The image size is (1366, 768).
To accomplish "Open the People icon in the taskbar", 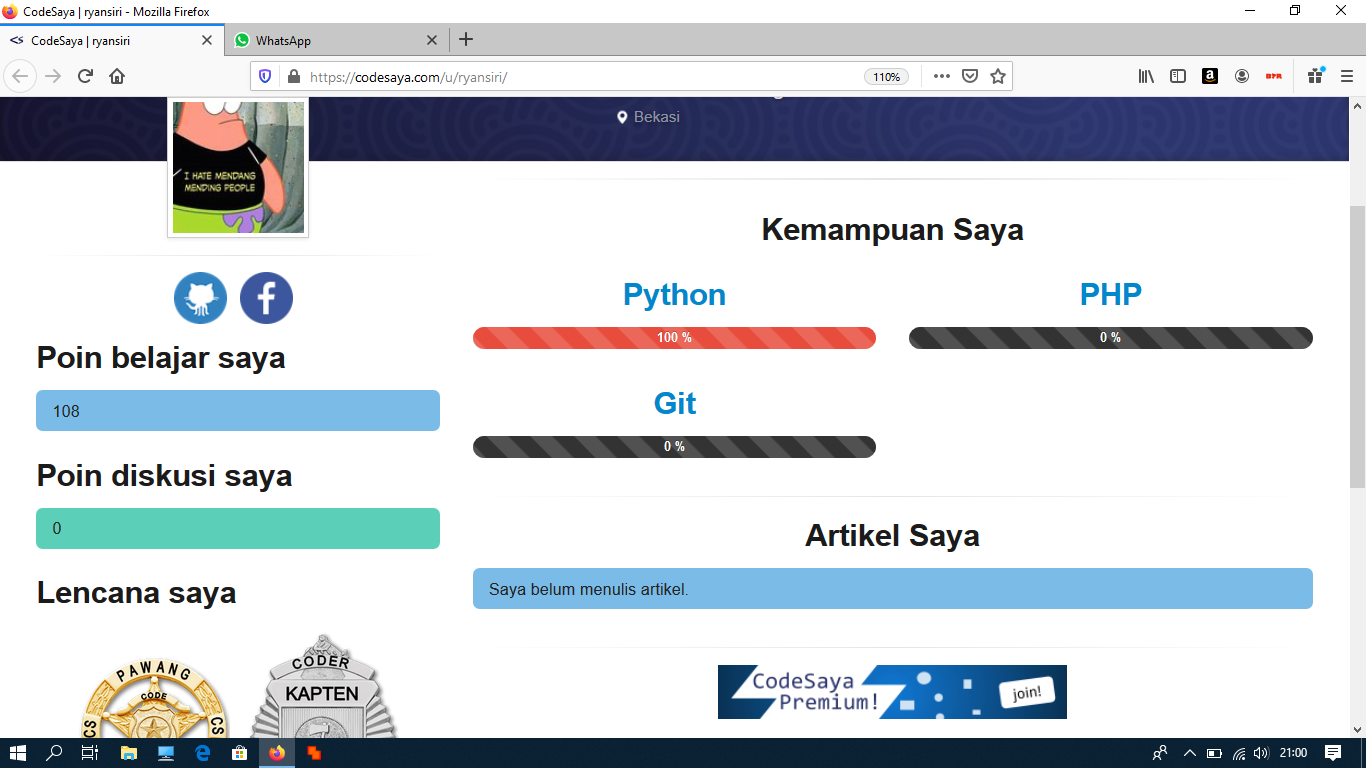I will pos(1160,753).
